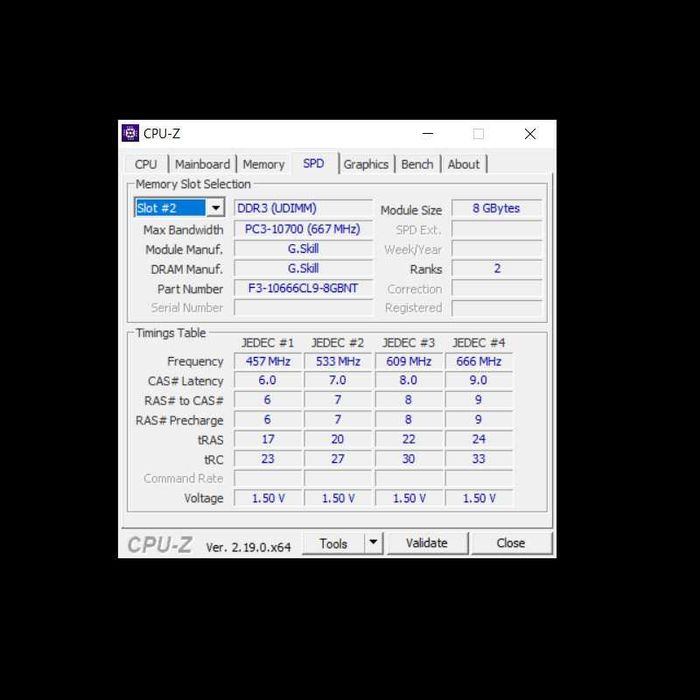The width and height of the screenshot is (700, 700).
Task: Go to the About tab
Action: [463, 164]
